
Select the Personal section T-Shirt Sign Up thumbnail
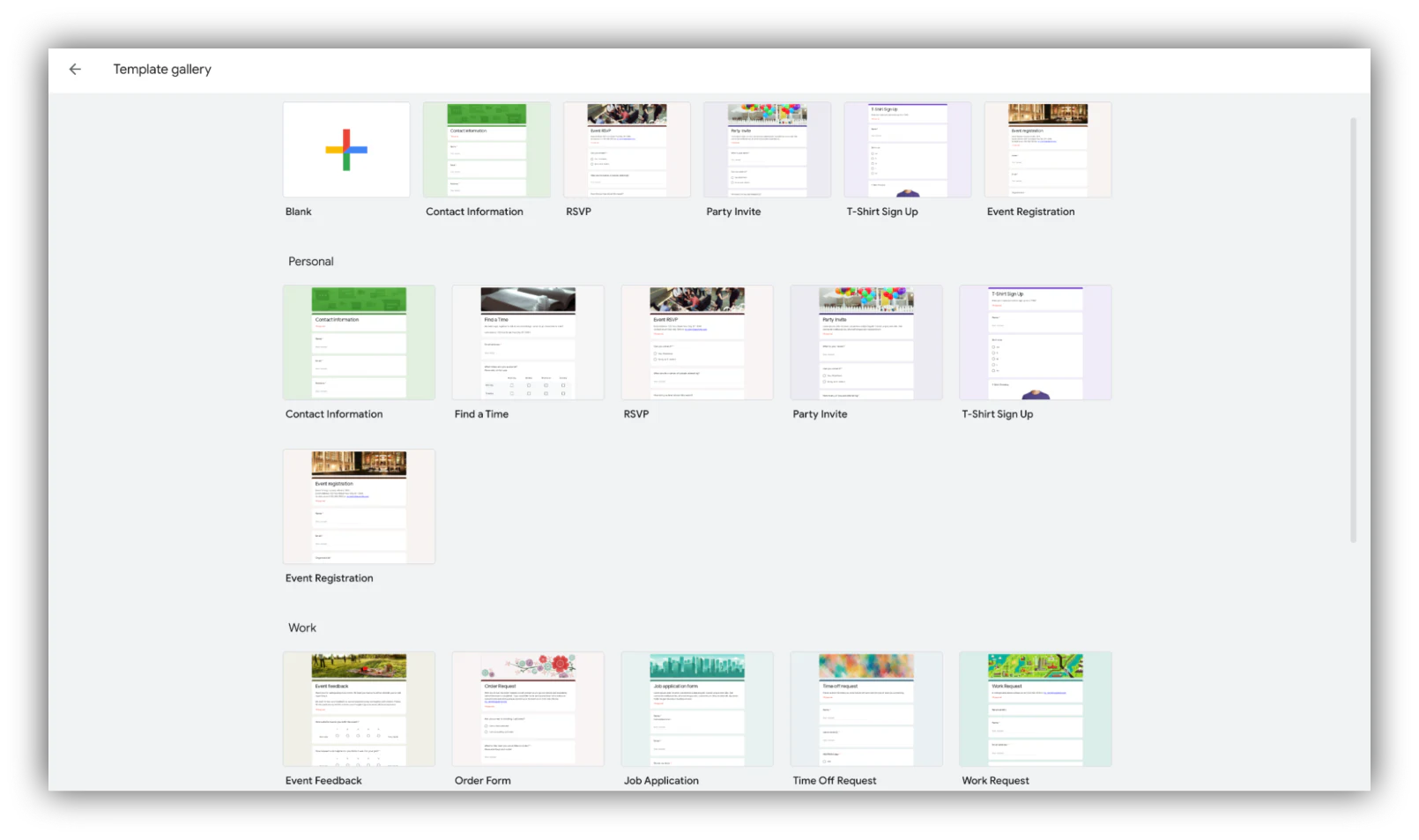1036,343
